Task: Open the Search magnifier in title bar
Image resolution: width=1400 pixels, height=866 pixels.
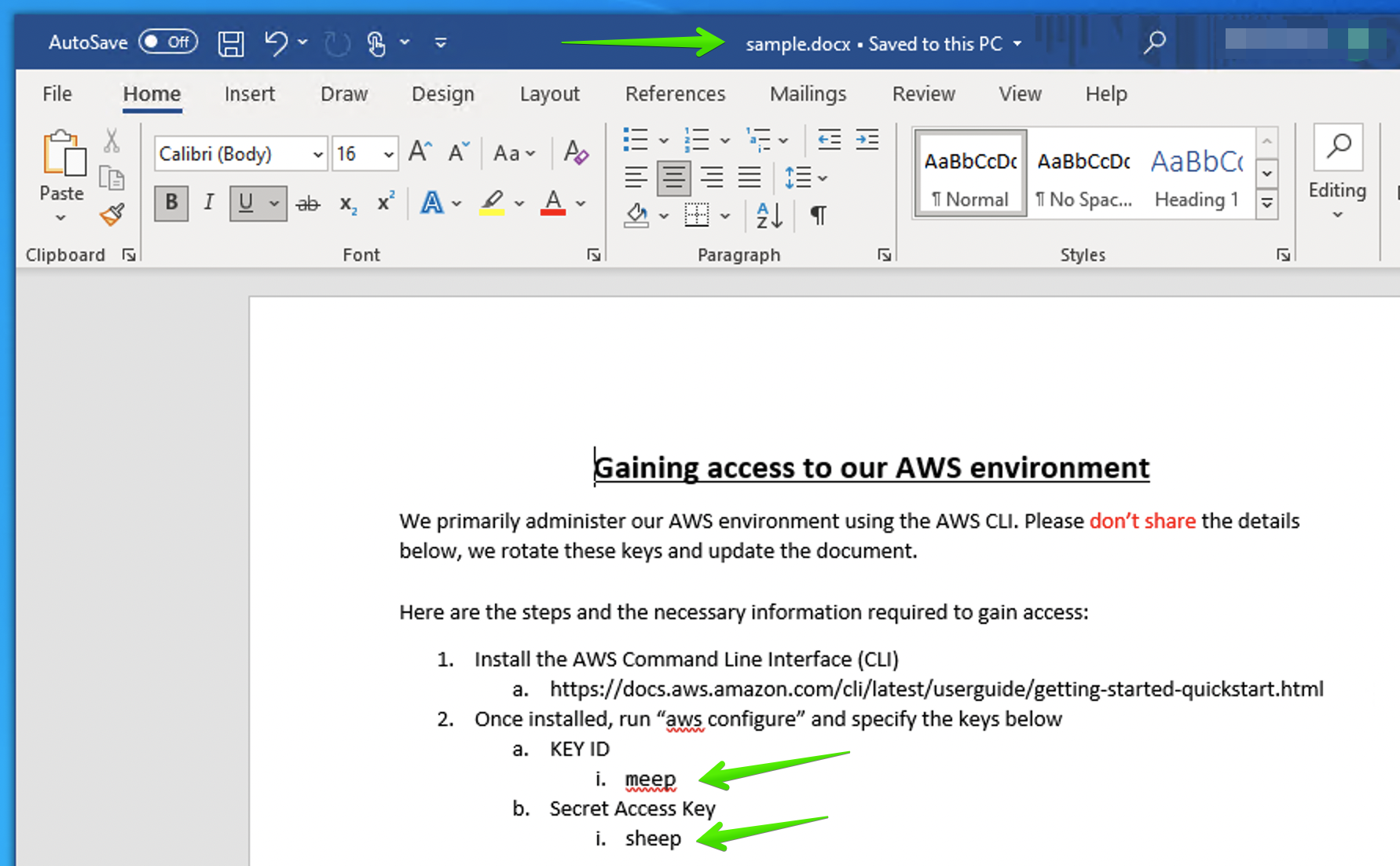Action: [x=1153, y=42]
